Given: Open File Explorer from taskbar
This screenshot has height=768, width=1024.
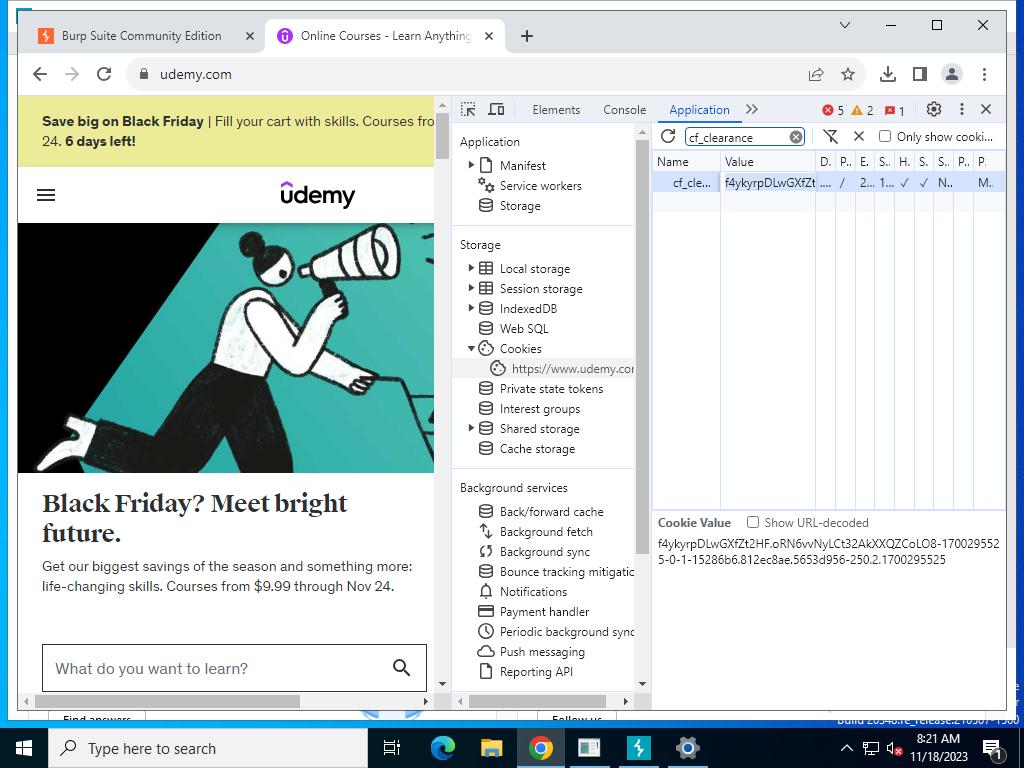Looking at the screenshot, I should (491, 748).
